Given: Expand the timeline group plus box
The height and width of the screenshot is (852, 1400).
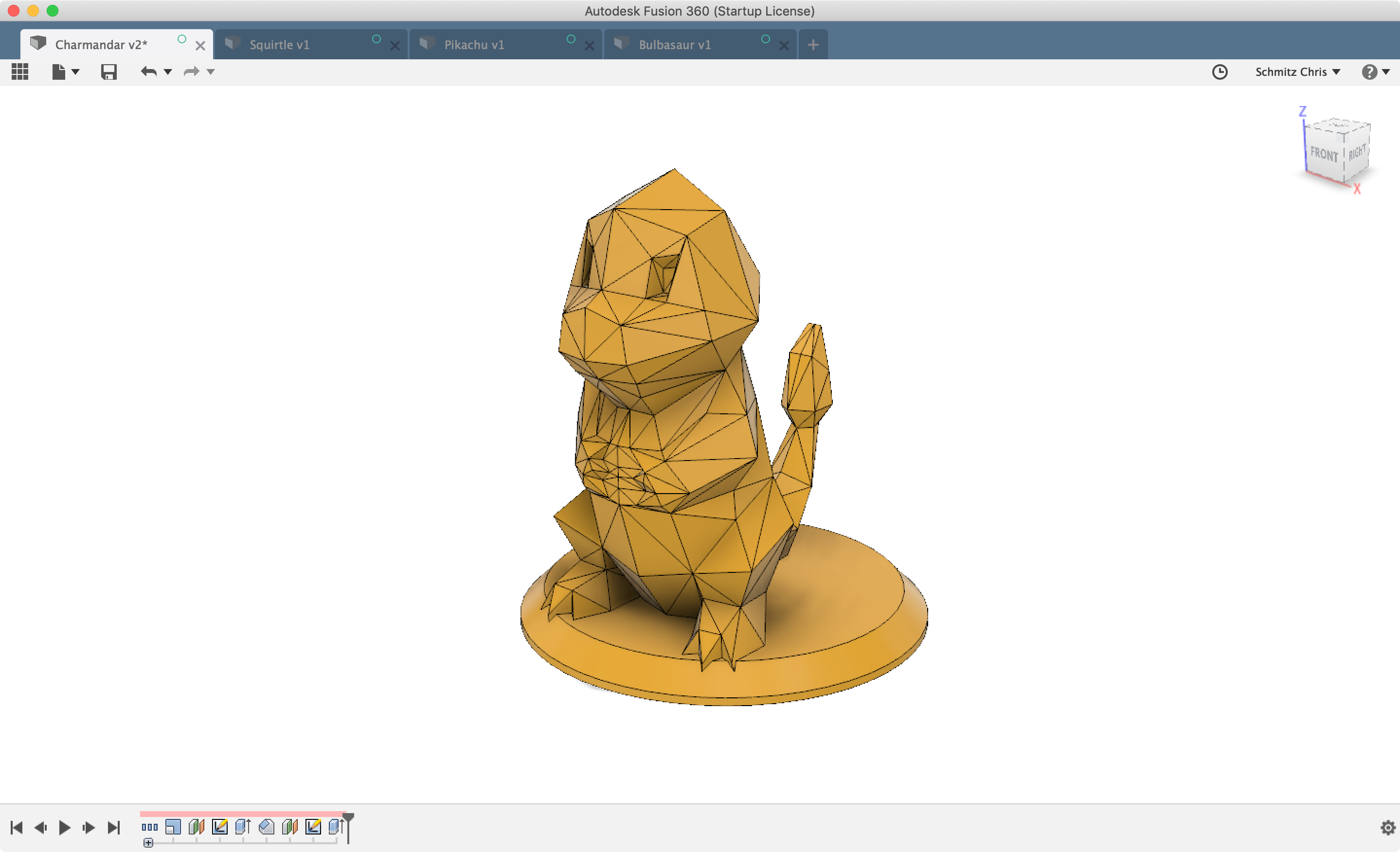Looking at the screenshot, I should coord(148,843).
